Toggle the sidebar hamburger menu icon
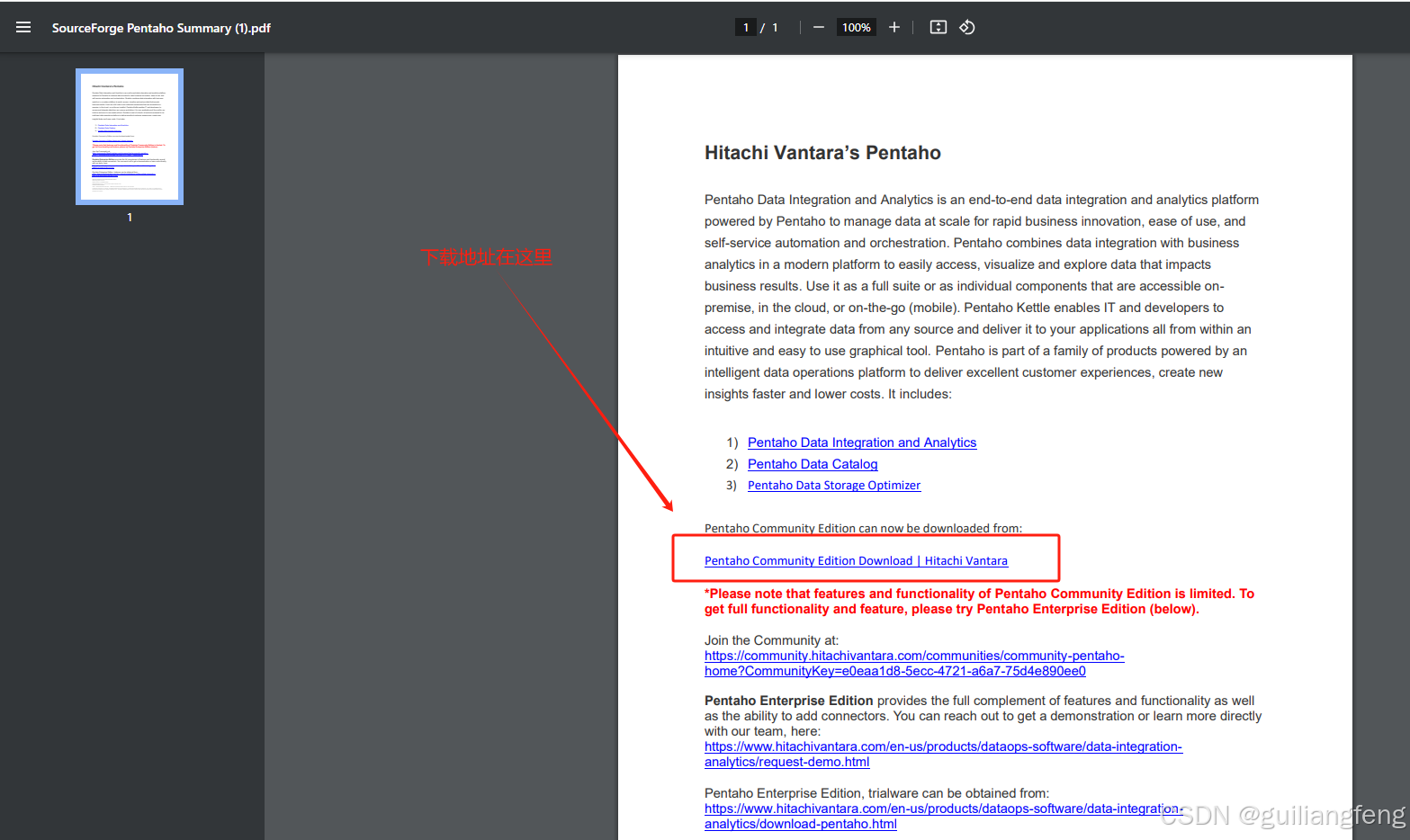Viewport: 1410px width, 840px height. 23,27
